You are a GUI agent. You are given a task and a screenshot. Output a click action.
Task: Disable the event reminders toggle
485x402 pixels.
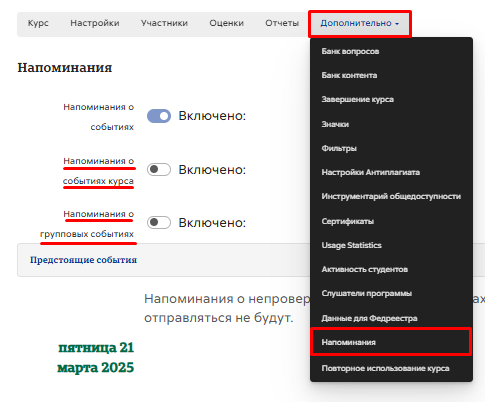pos(159,116)
